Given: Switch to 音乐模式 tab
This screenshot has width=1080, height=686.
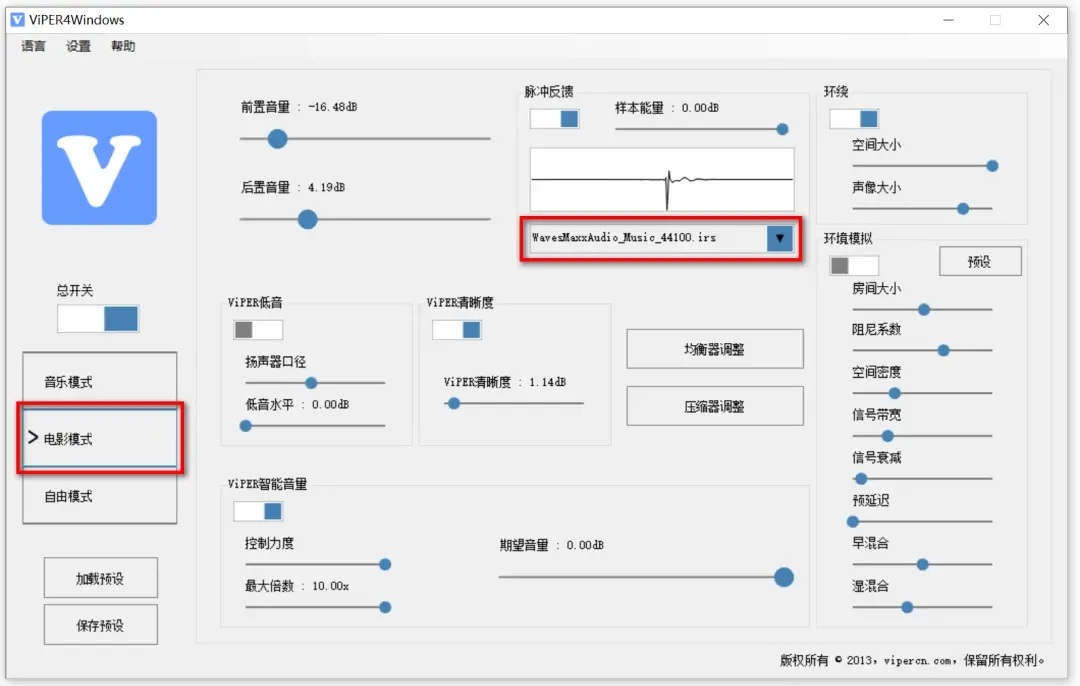Looking at the screenshot, I should click(99, 382).
